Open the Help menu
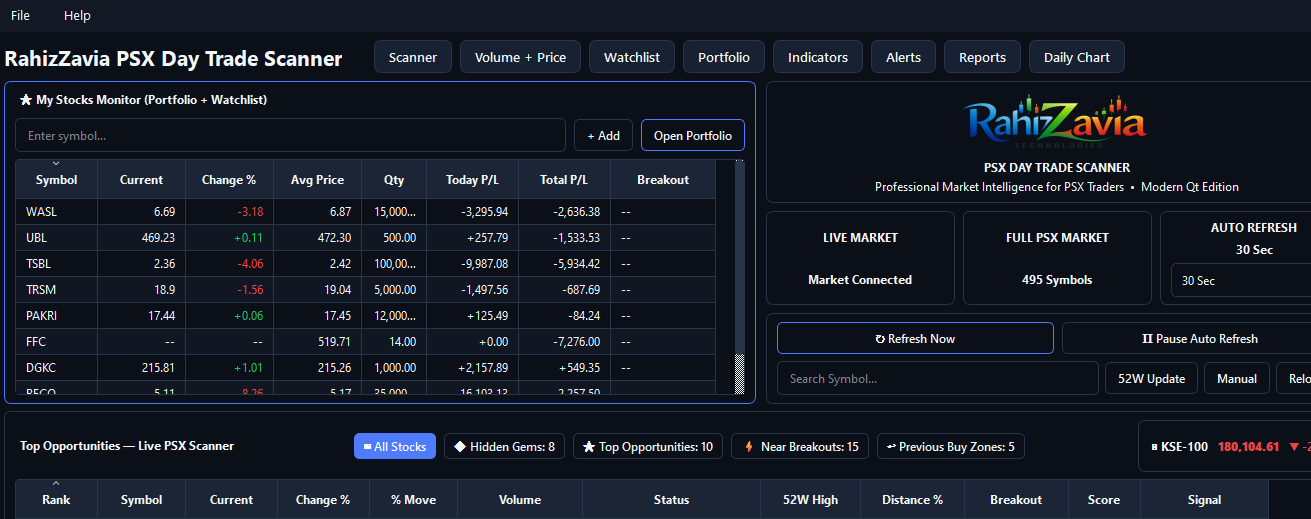This screenshot has height=519, width=1311. [x=77, y=15]
